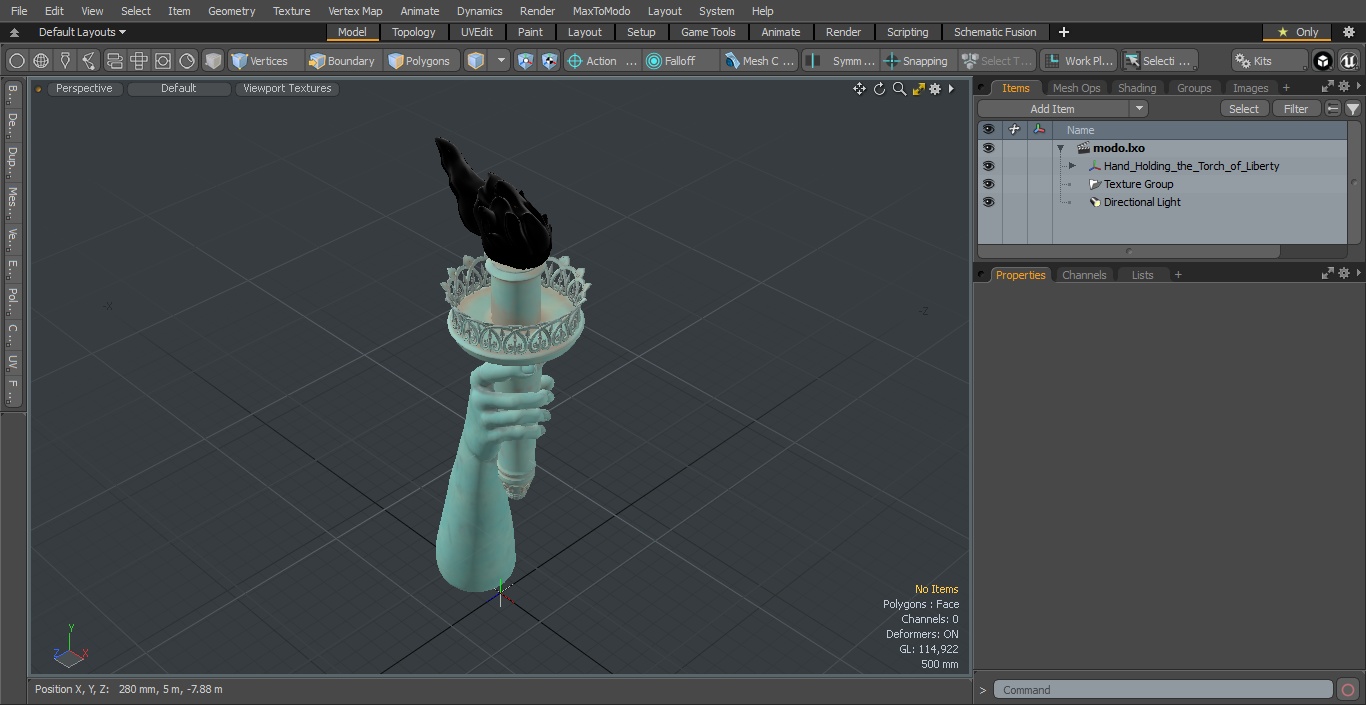Screen dimensions: 1366x705
Task: Open the Geometry menu
Action: [x=231, y=11]
